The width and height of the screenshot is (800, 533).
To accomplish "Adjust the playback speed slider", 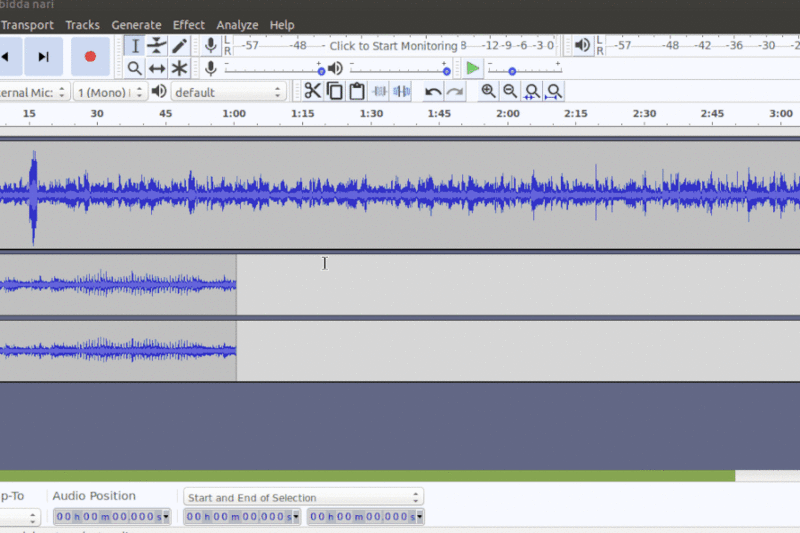I will (x=524, y=69).
